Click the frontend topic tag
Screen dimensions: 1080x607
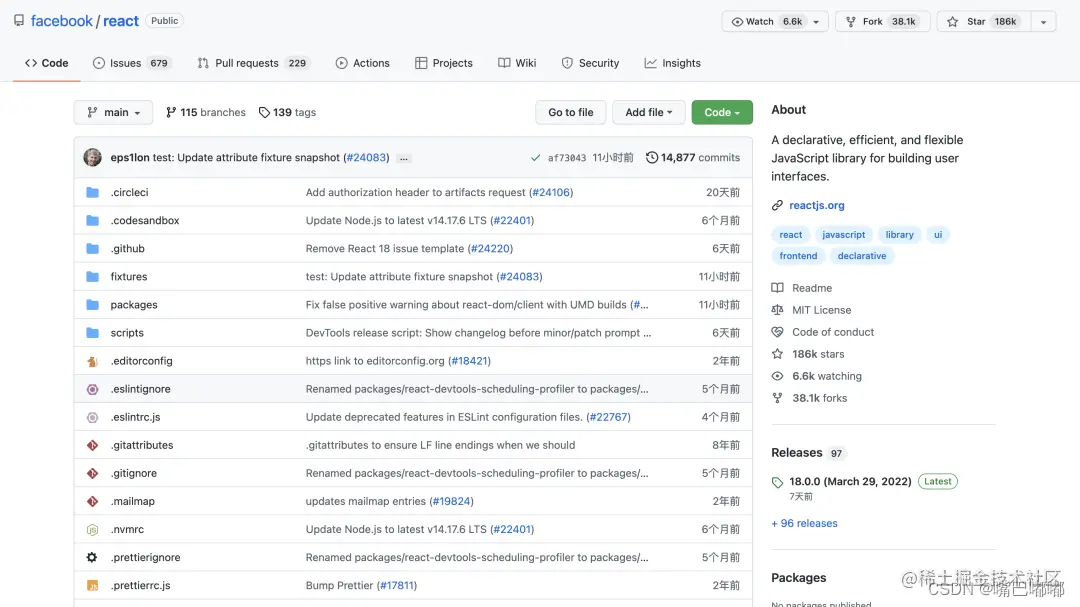point(798,256)
